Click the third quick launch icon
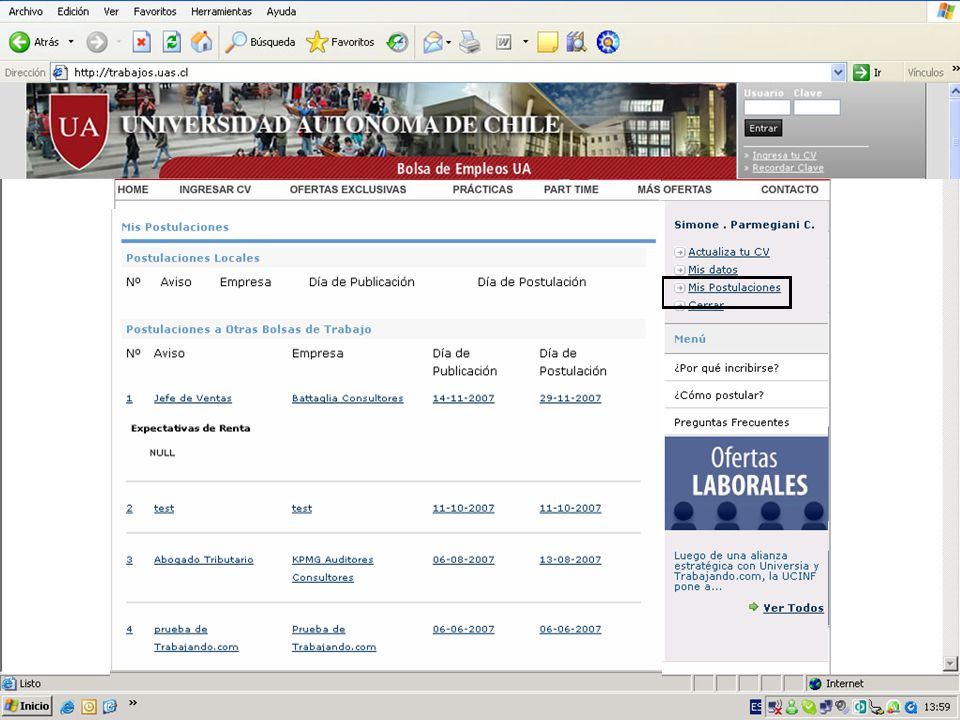This screenshot has height=720, width=960. tap(110, 707)
